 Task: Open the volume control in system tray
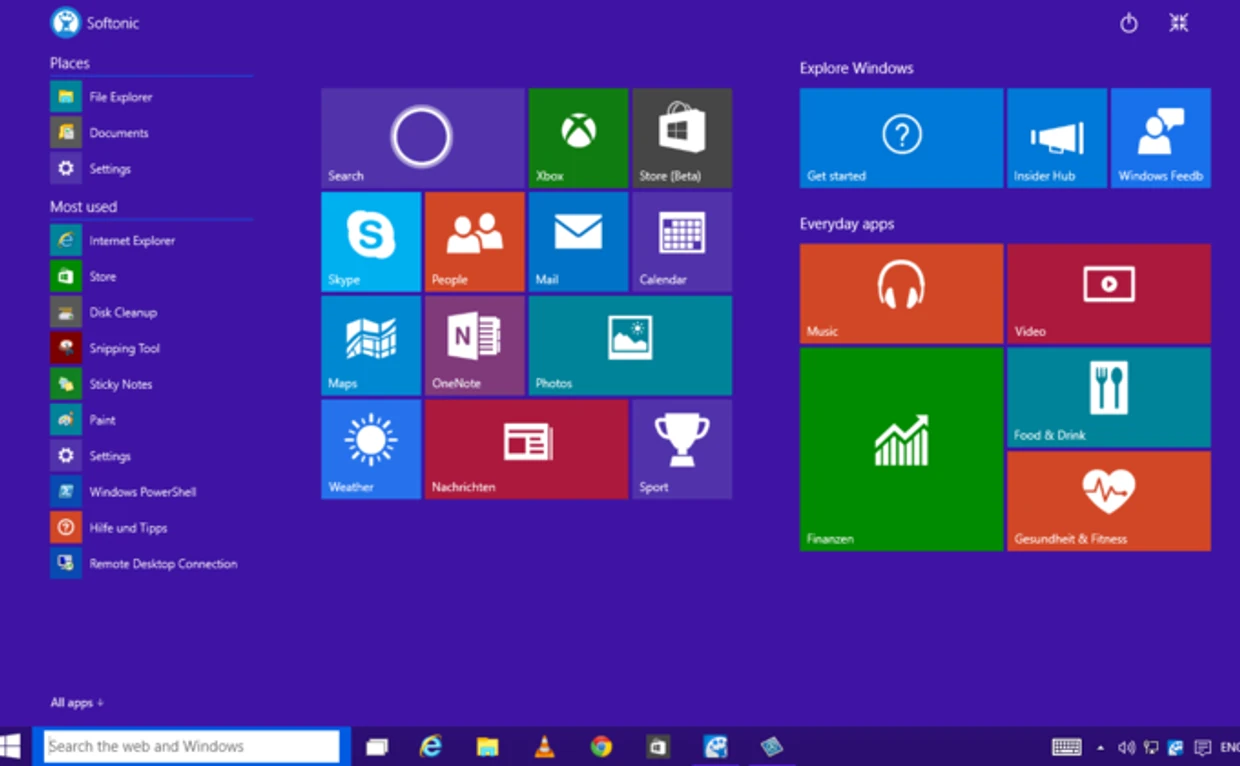coord(1126,747)
